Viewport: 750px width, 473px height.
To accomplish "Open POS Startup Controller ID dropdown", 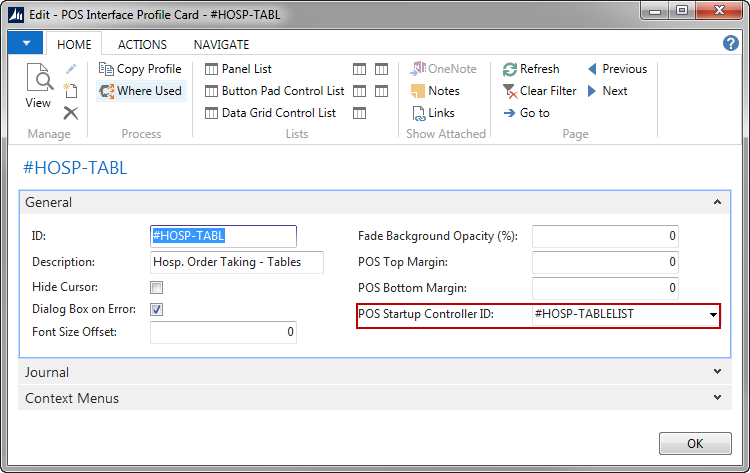I will point(713,316).
